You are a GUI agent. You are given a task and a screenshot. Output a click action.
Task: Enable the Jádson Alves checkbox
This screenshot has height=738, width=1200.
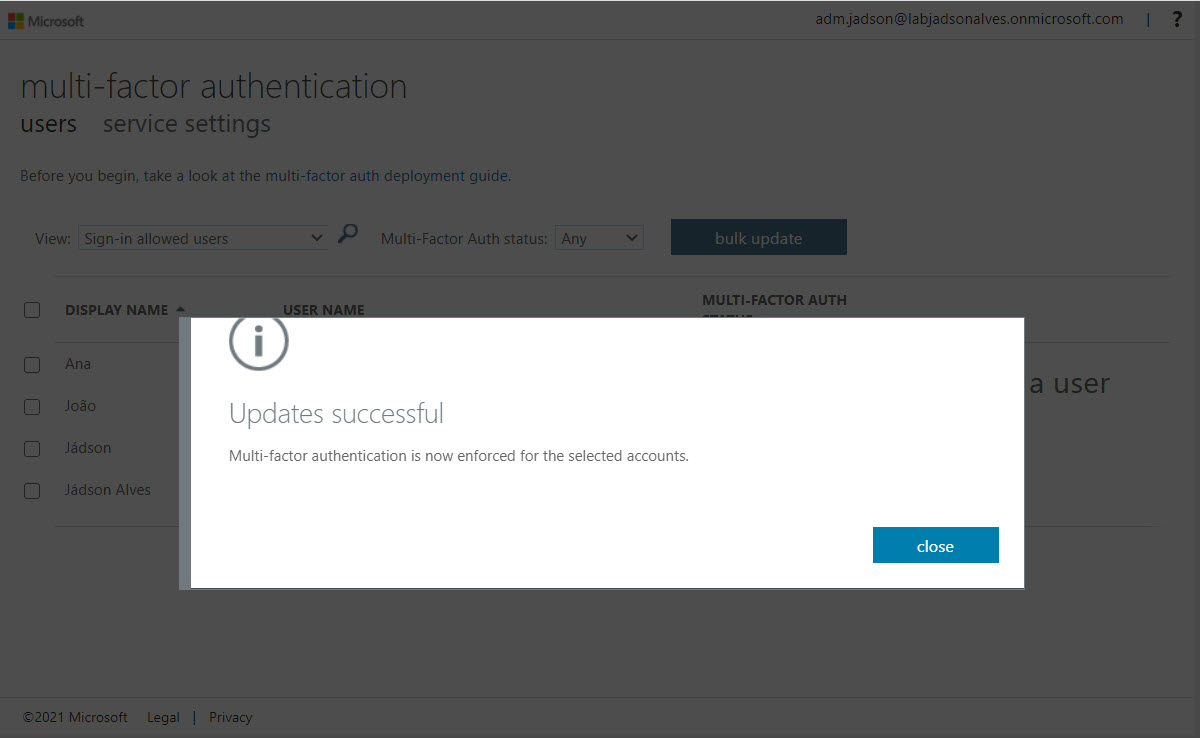(x=32, y=491)
